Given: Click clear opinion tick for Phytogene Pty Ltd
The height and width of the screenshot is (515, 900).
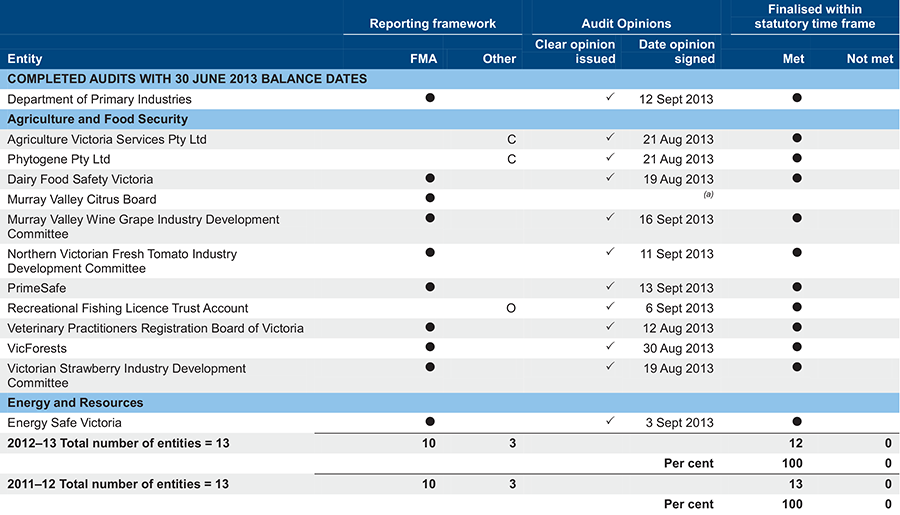Looking at the screenshot, I should [610, 157].
